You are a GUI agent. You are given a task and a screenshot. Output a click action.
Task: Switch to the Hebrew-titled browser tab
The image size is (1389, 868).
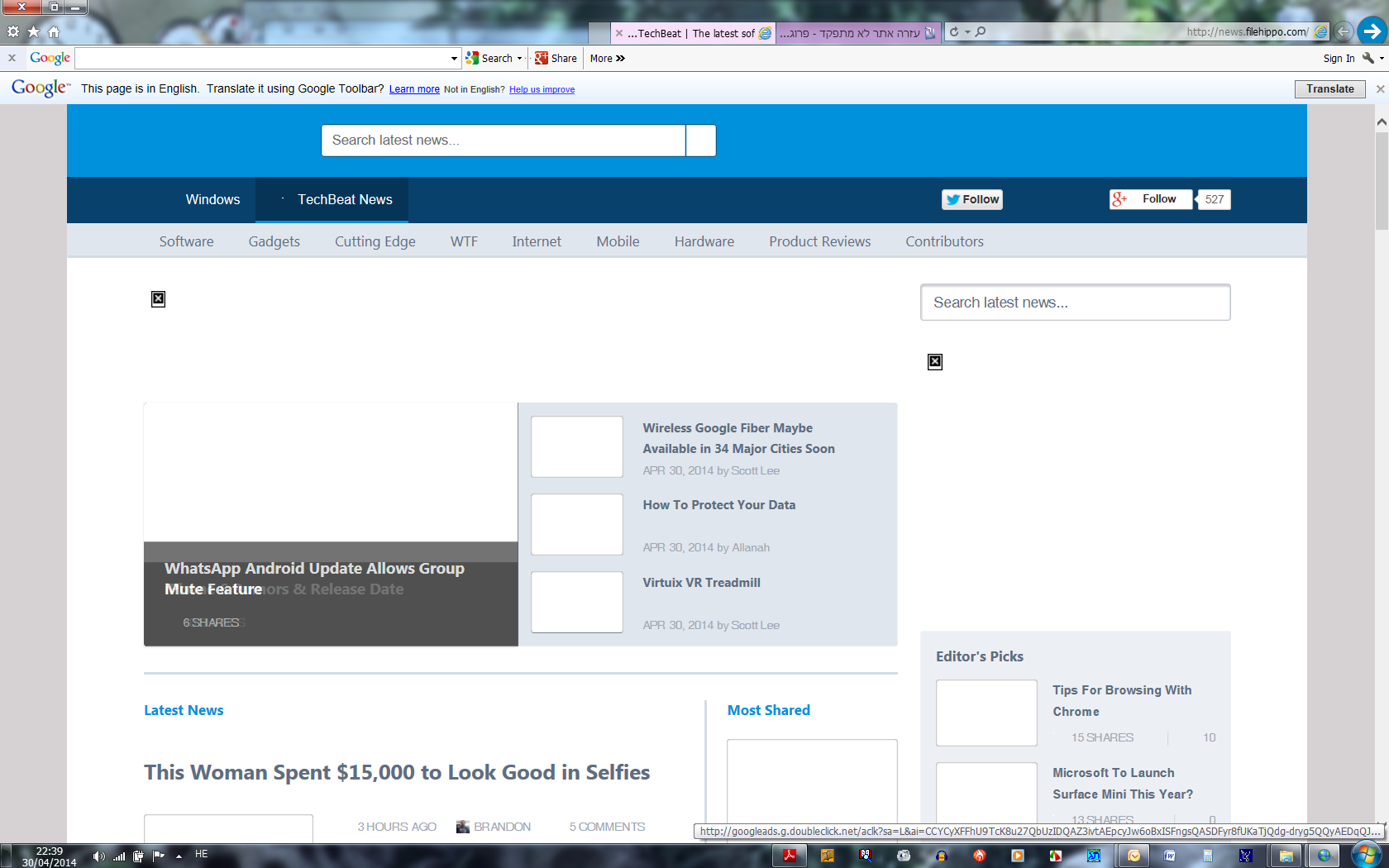[857, 33]
